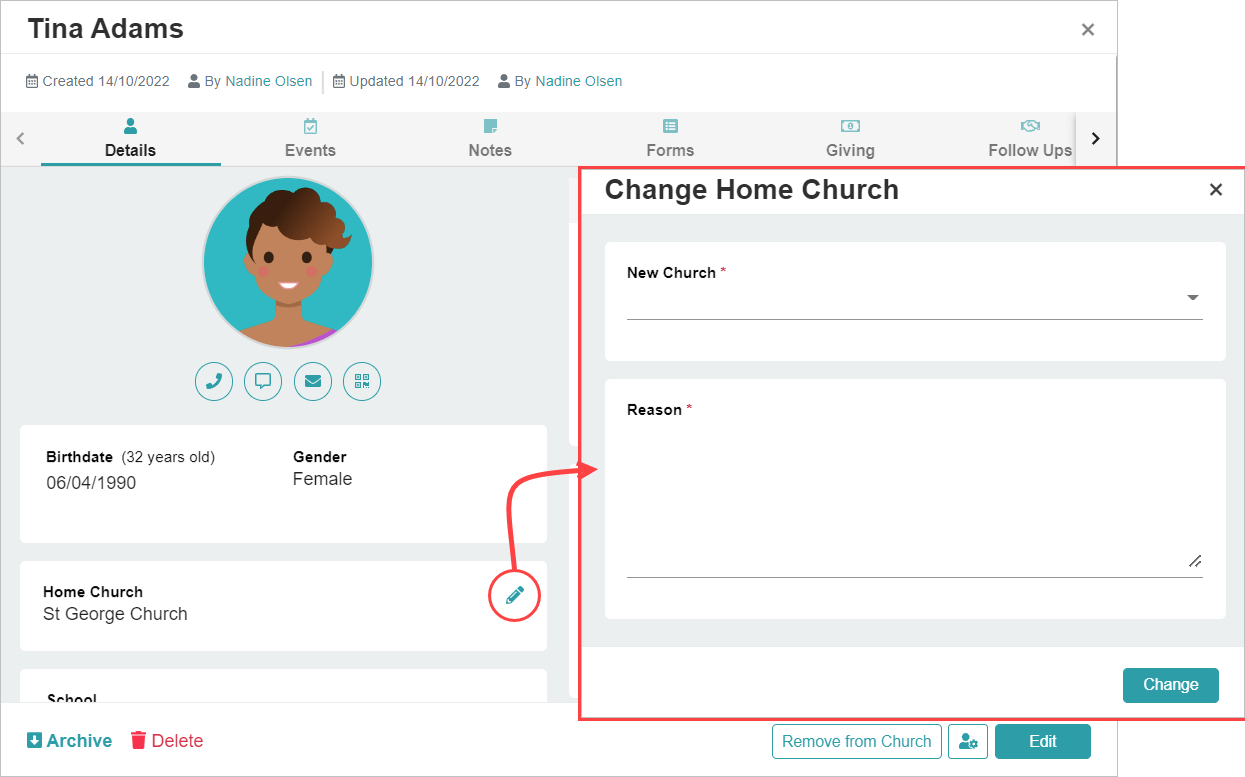1245x777 pixels.
Task: Archive this person's record
Action: pos(69,741)
